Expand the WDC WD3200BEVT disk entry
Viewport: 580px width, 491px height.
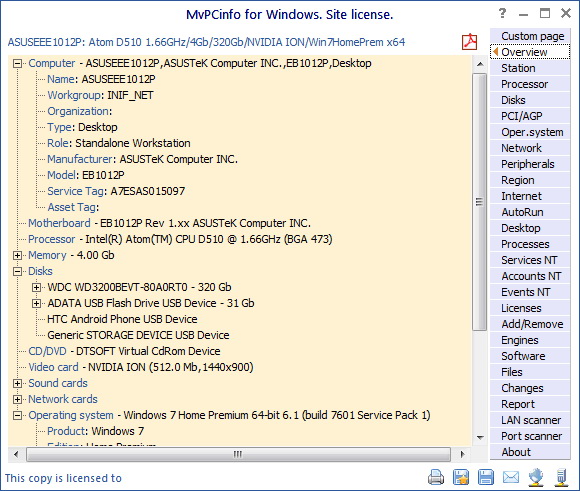coord(36,287)
